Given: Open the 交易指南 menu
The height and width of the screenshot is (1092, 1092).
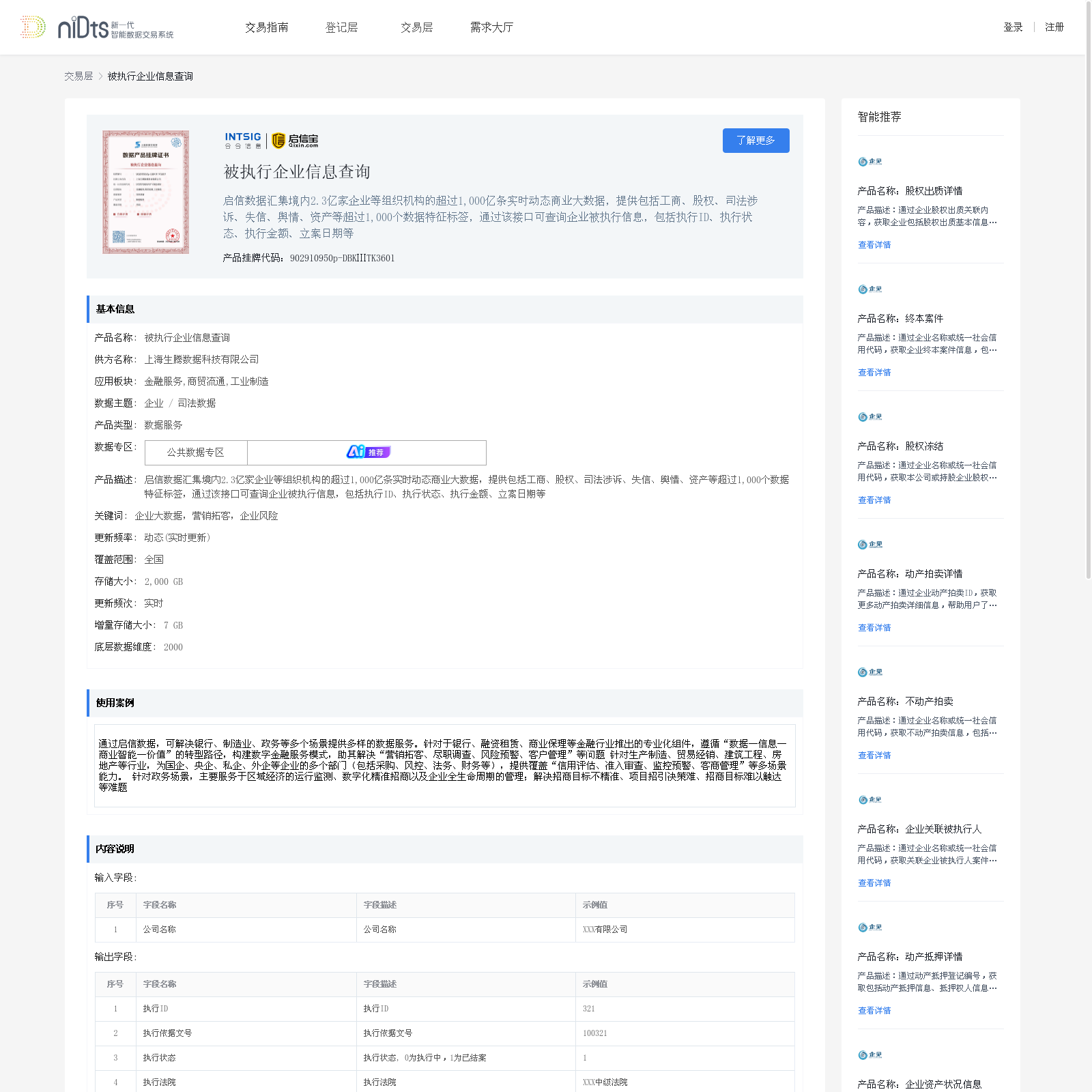Looking at the screenshot, I should [267, 27].
